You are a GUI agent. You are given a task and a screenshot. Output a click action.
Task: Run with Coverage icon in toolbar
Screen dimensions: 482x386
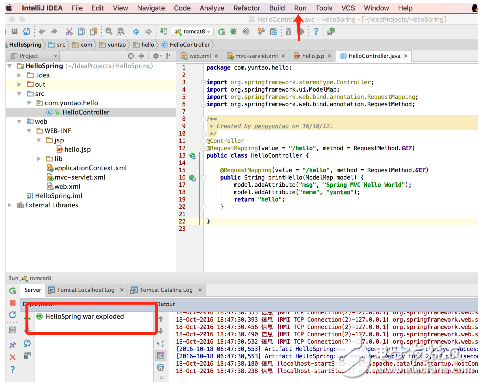point(246,32)
